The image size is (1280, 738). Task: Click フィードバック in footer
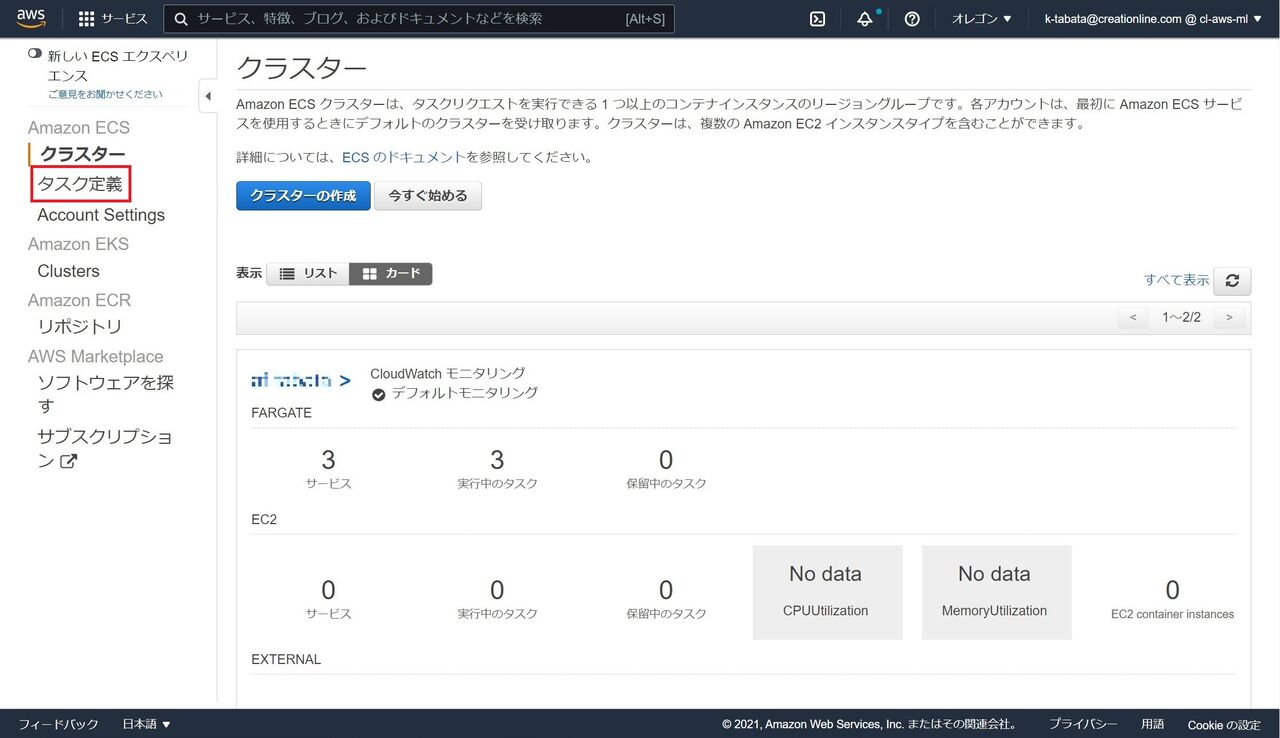[x=59, y=724]
